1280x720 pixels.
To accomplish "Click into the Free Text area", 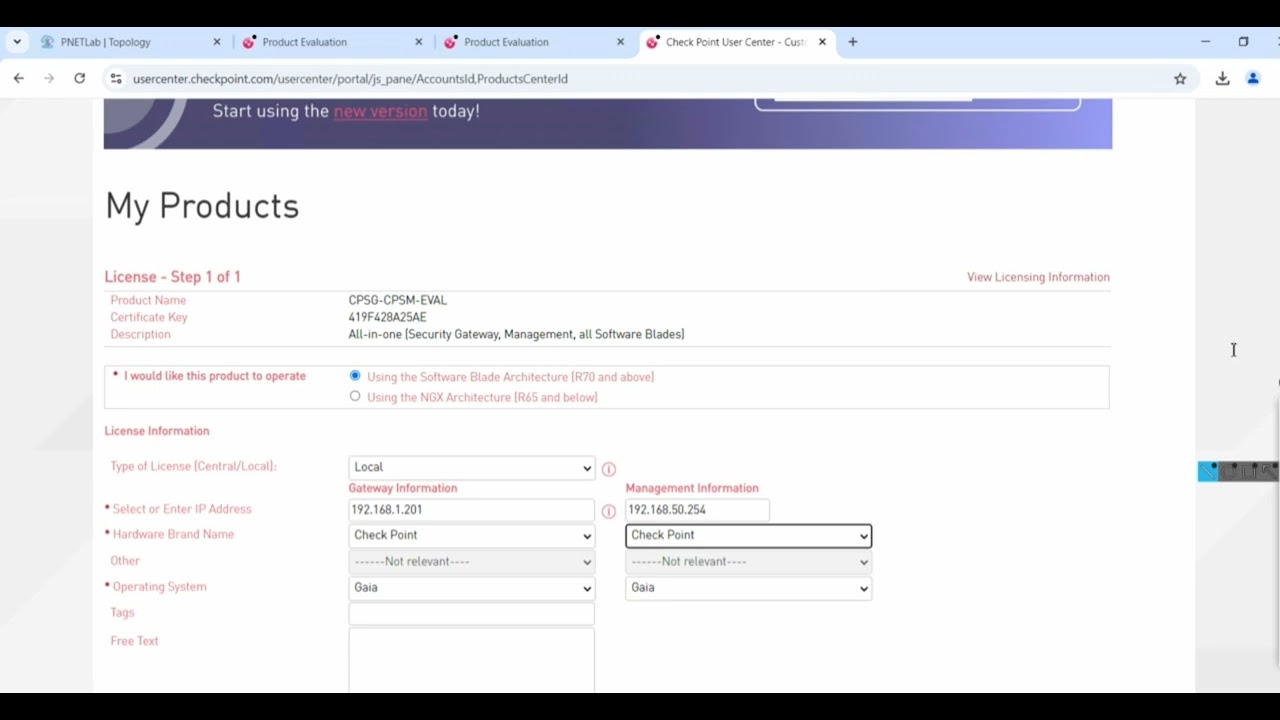I will 471,660.
